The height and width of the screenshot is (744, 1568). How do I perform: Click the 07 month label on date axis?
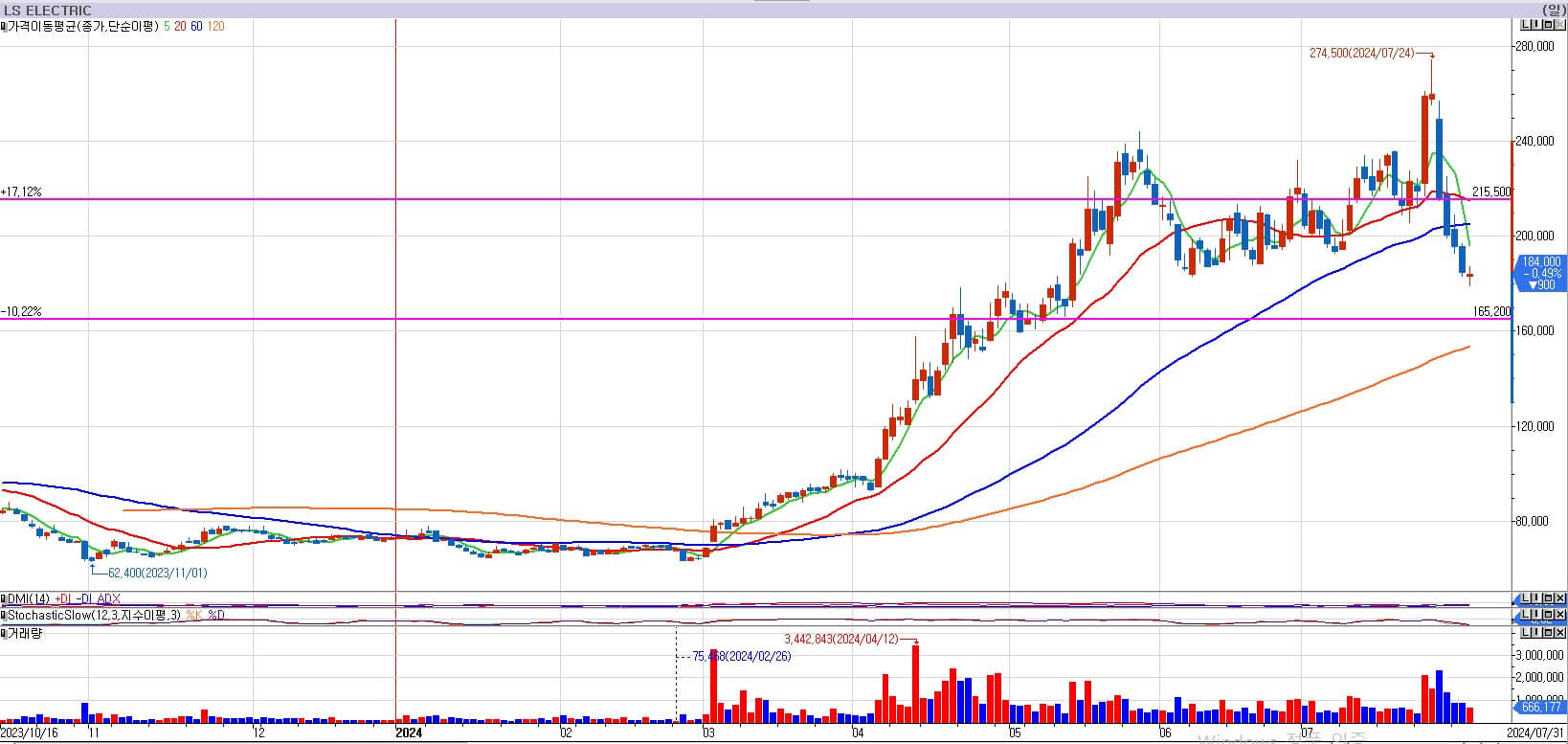coord(1308,733)
